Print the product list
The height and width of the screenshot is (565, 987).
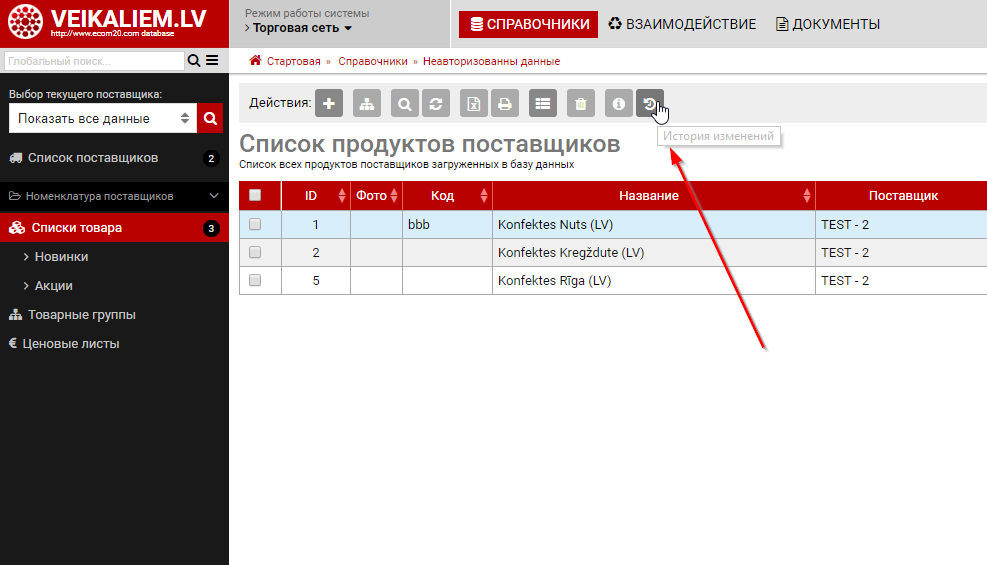(x=505, y=103)
